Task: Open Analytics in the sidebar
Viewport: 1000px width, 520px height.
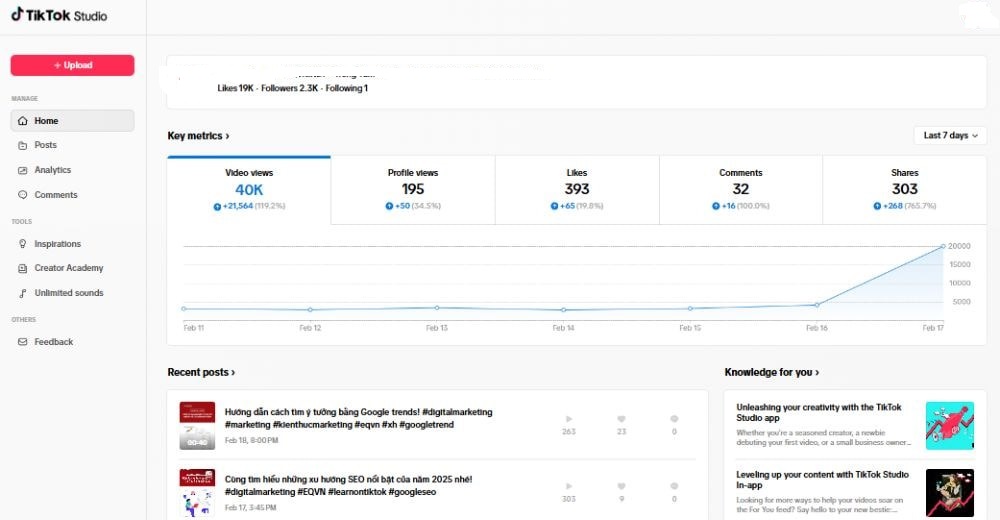Action: [52, 170]
